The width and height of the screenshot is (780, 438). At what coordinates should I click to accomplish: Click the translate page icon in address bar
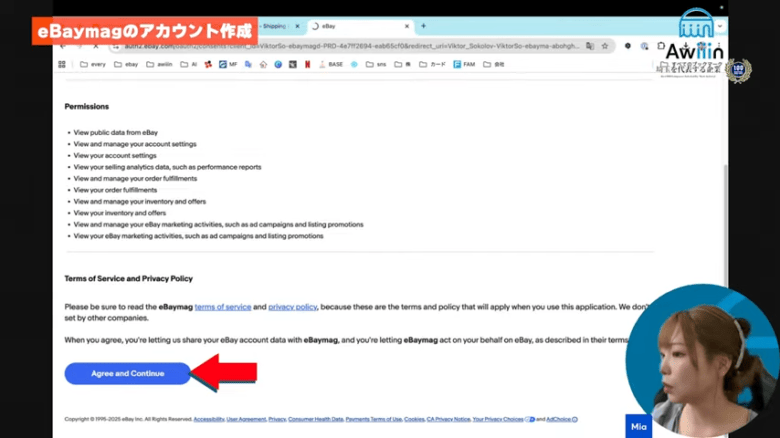pos(589,45)
